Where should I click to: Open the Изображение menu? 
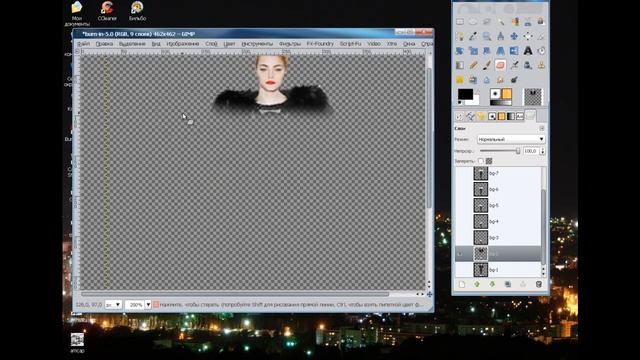pos(182,44)
